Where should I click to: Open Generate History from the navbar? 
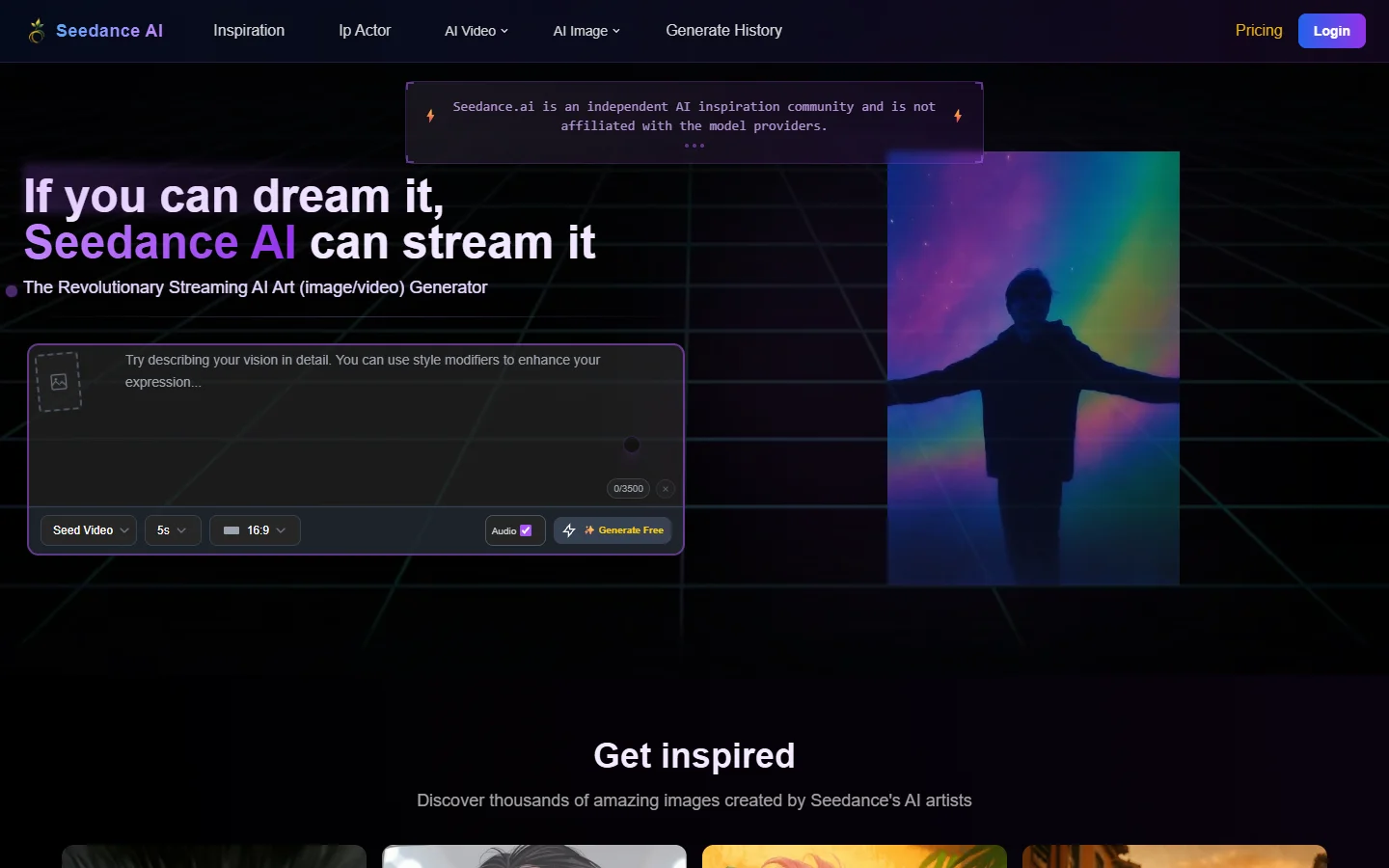722,30
